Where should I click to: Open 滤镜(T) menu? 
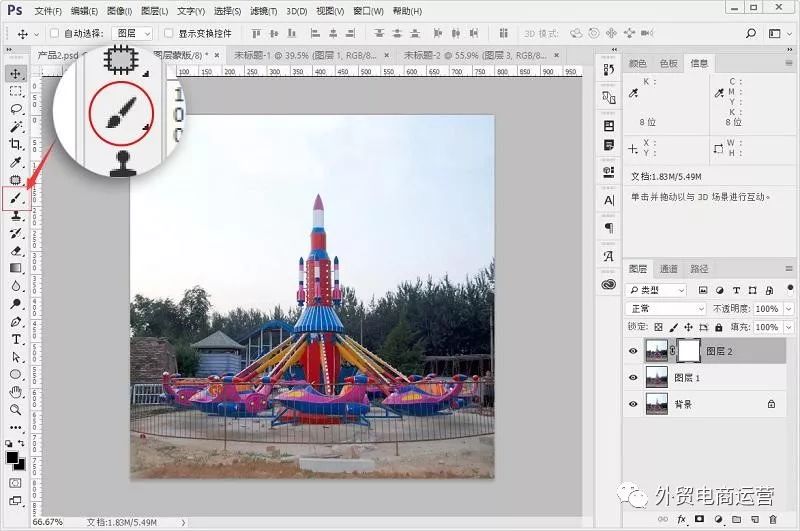pyautogui.click(x=264, y=11)
